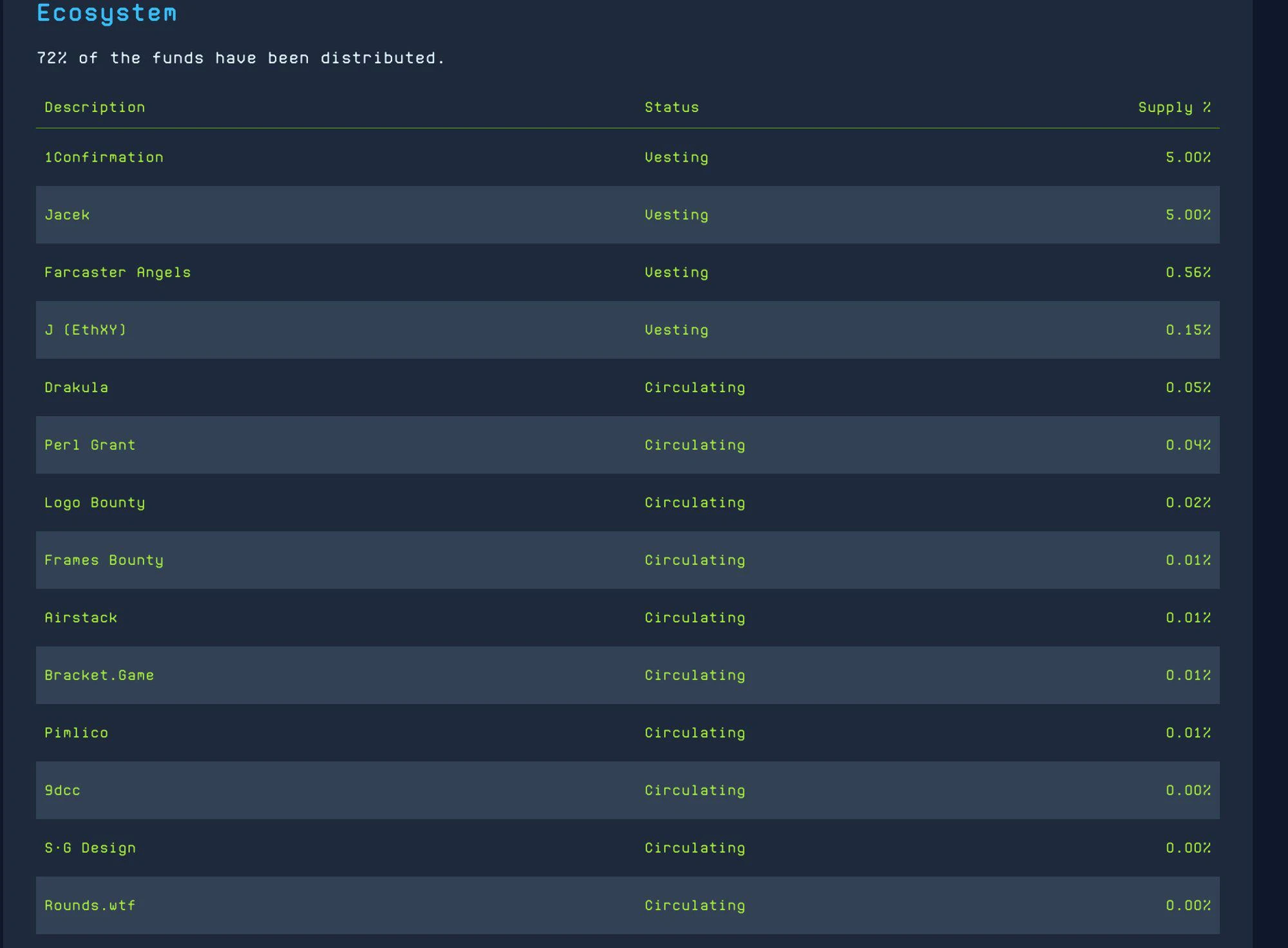The image size is (1288, 948).
Task: Select the Frames Bounty row
Action: click(104, 560)
